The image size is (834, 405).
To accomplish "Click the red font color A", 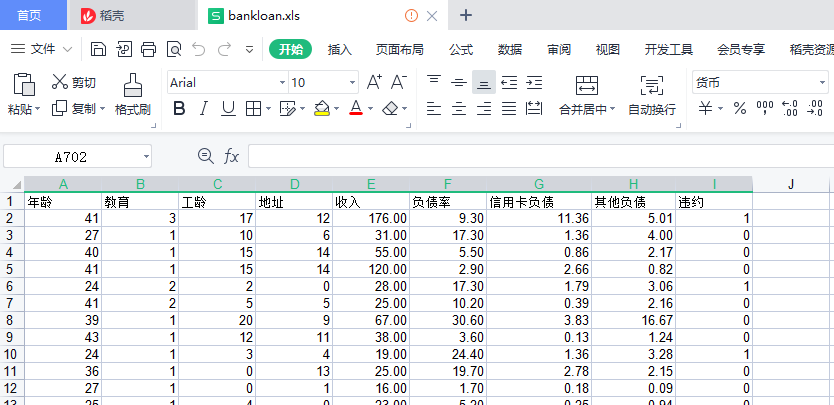I will (x=356, y=109).
